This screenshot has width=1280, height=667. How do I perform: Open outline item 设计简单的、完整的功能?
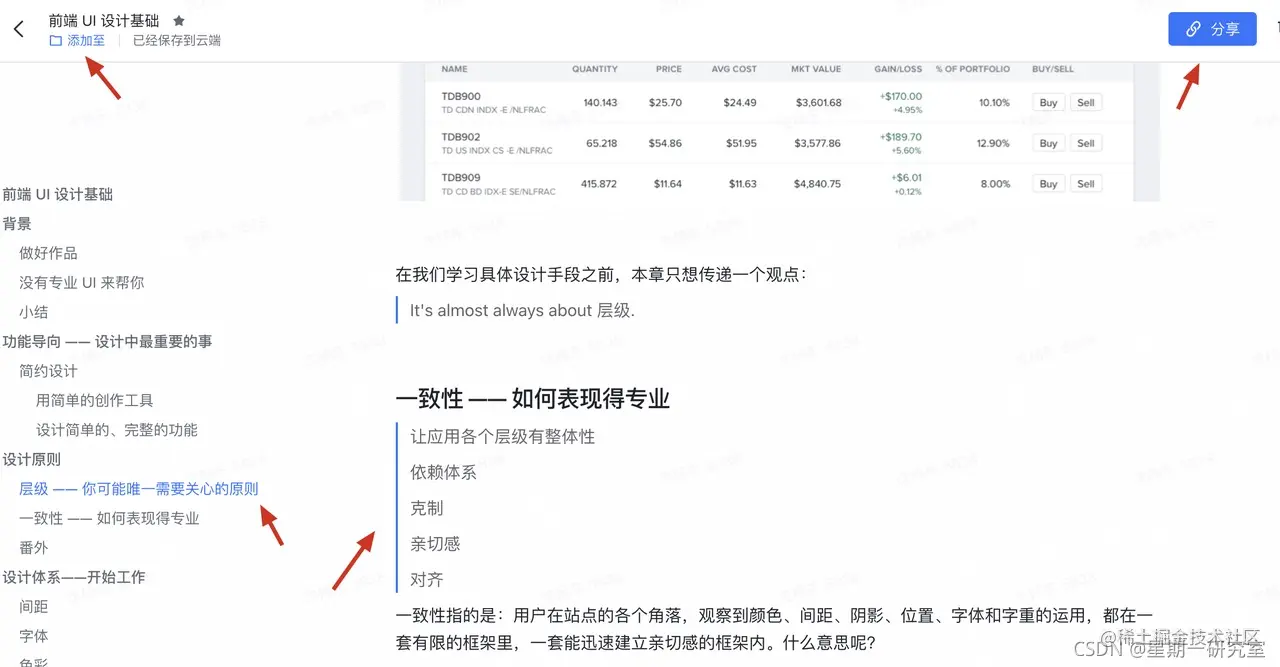tap(117, 430)
